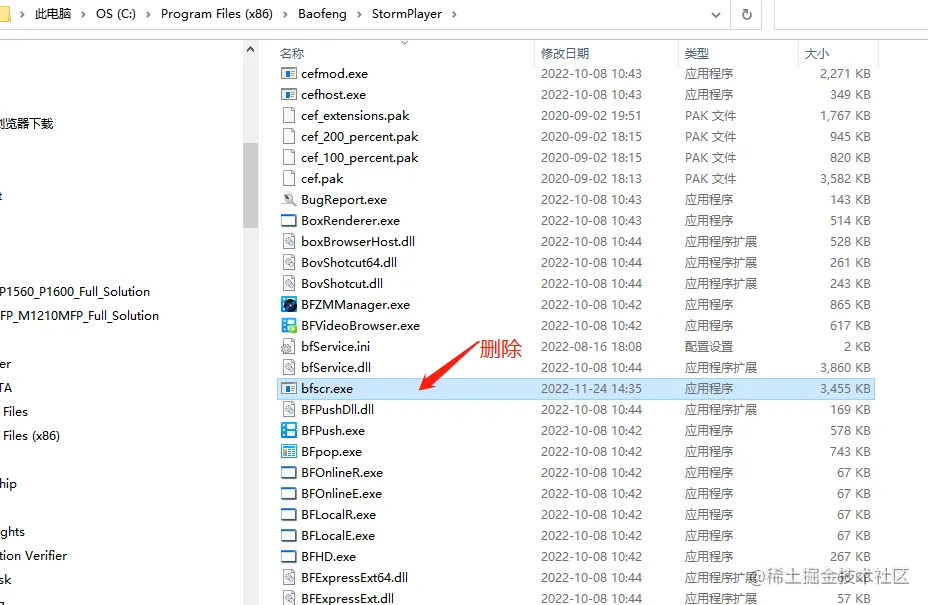This screenshot has height=605, width=928.
Task: Click the BFHD.exe file icon
Action: point(289,556)
